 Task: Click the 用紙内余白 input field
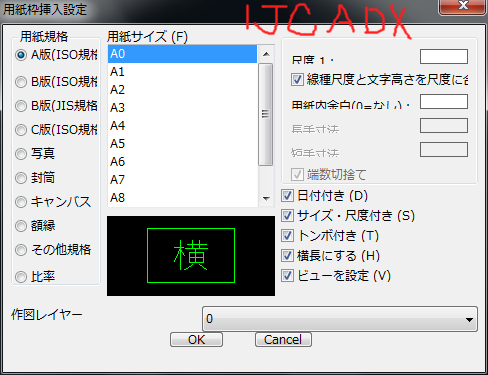[x=444, y=101]
